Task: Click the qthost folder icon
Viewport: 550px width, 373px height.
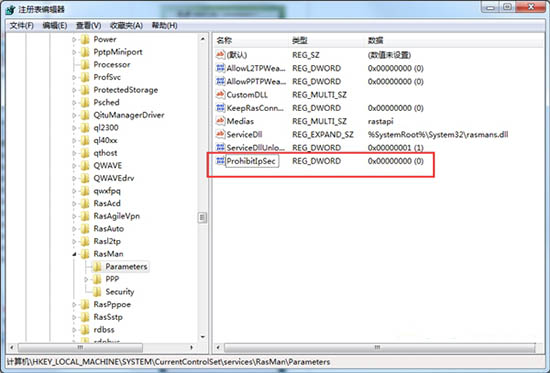Action: pyautogui.click(x=85, y=153)
